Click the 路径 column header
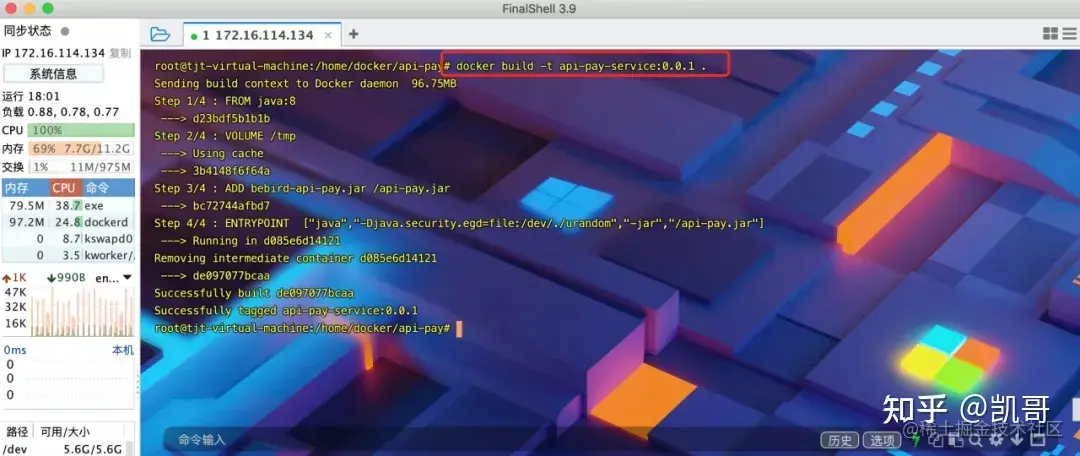 click(17, 432)
